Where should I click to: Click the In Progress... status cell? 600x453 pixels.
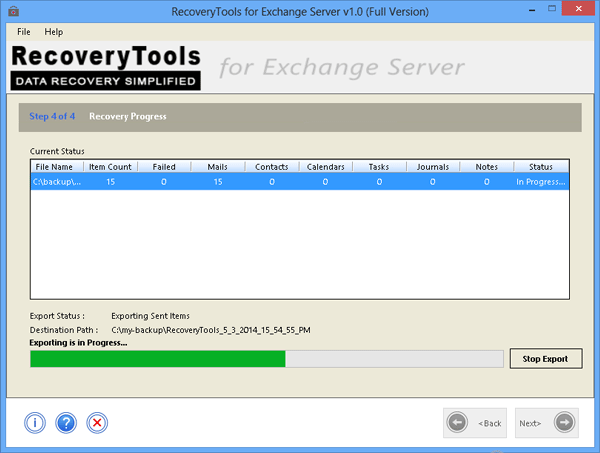pos(540,182)
